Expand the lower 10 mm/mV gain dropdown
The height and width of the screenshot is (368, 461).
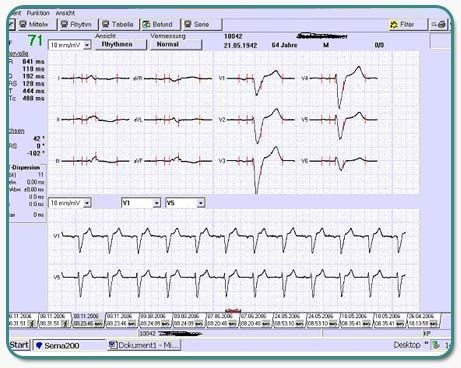pos(87,203)
